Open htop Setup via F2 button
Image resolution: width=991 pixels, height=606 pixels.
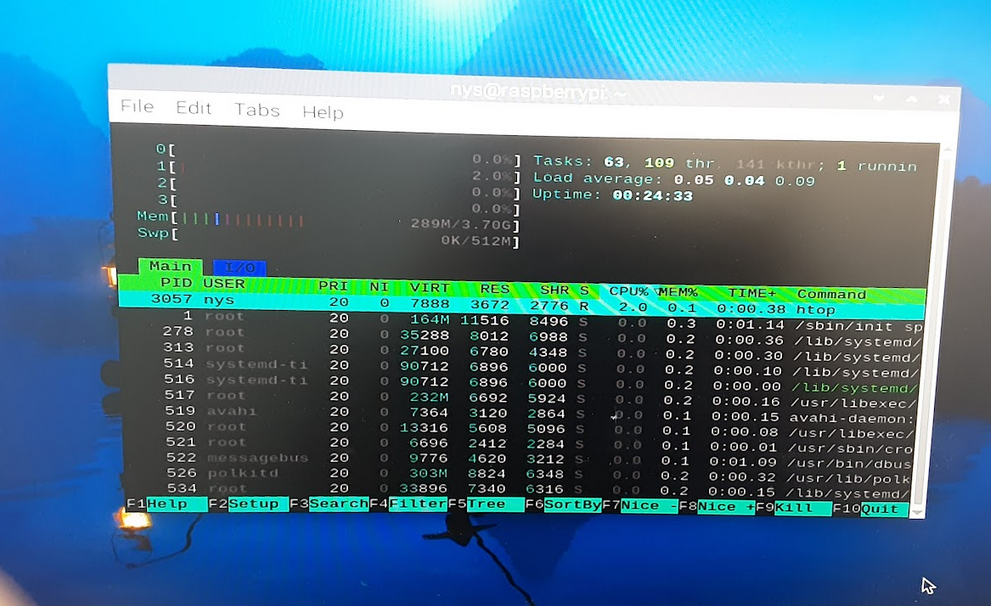click(x=248, y=504)
